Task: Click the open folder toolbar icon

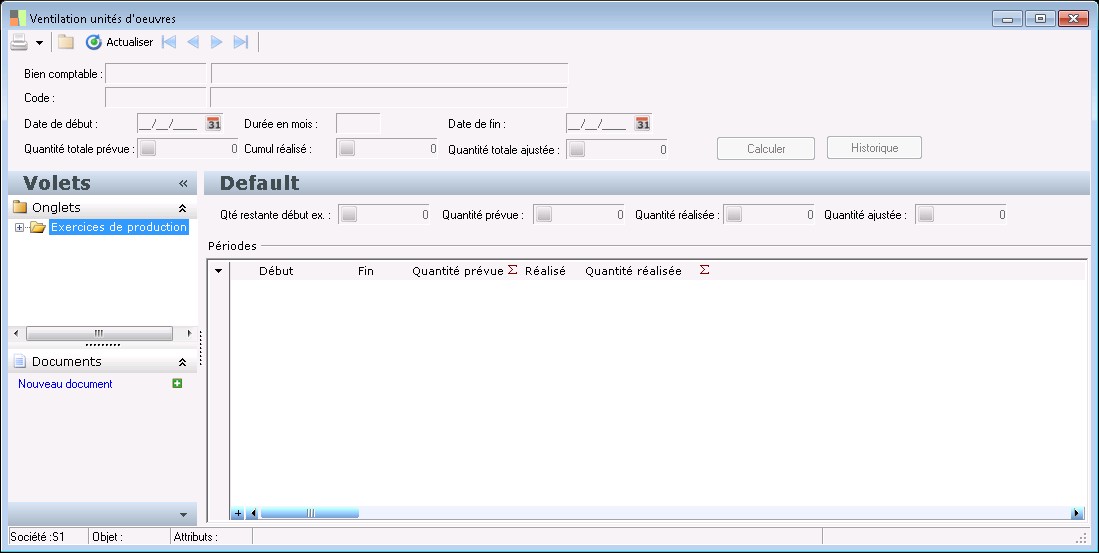Action: [x=66, y=42]
